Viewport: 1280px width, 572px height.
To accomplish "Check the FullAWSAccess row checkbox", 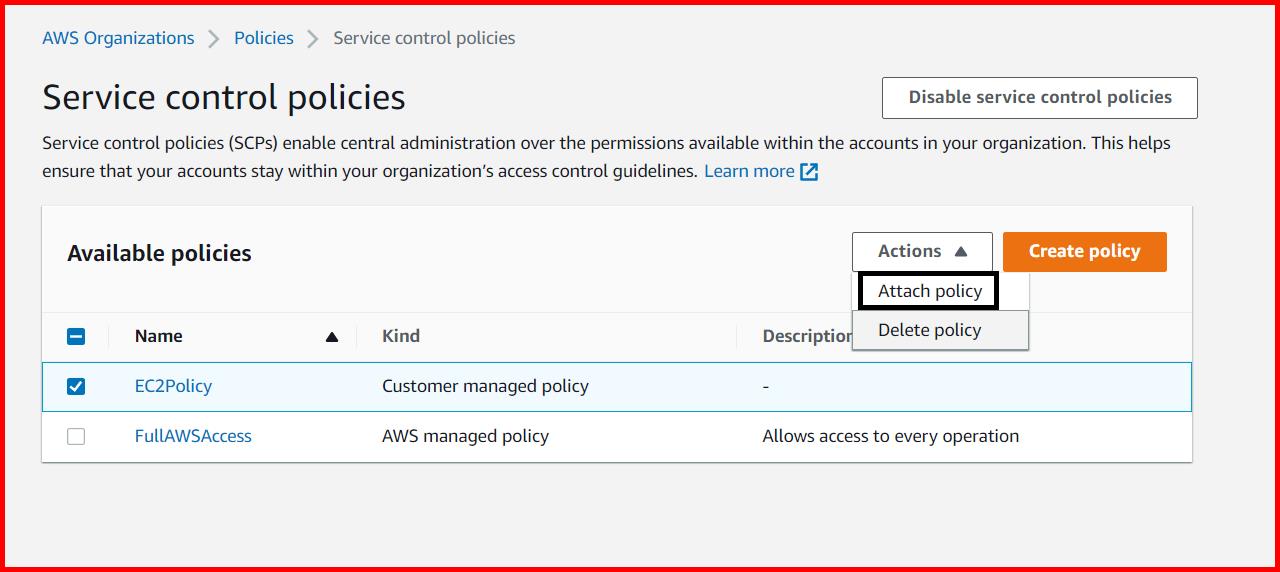I will (x=76, y=436).
